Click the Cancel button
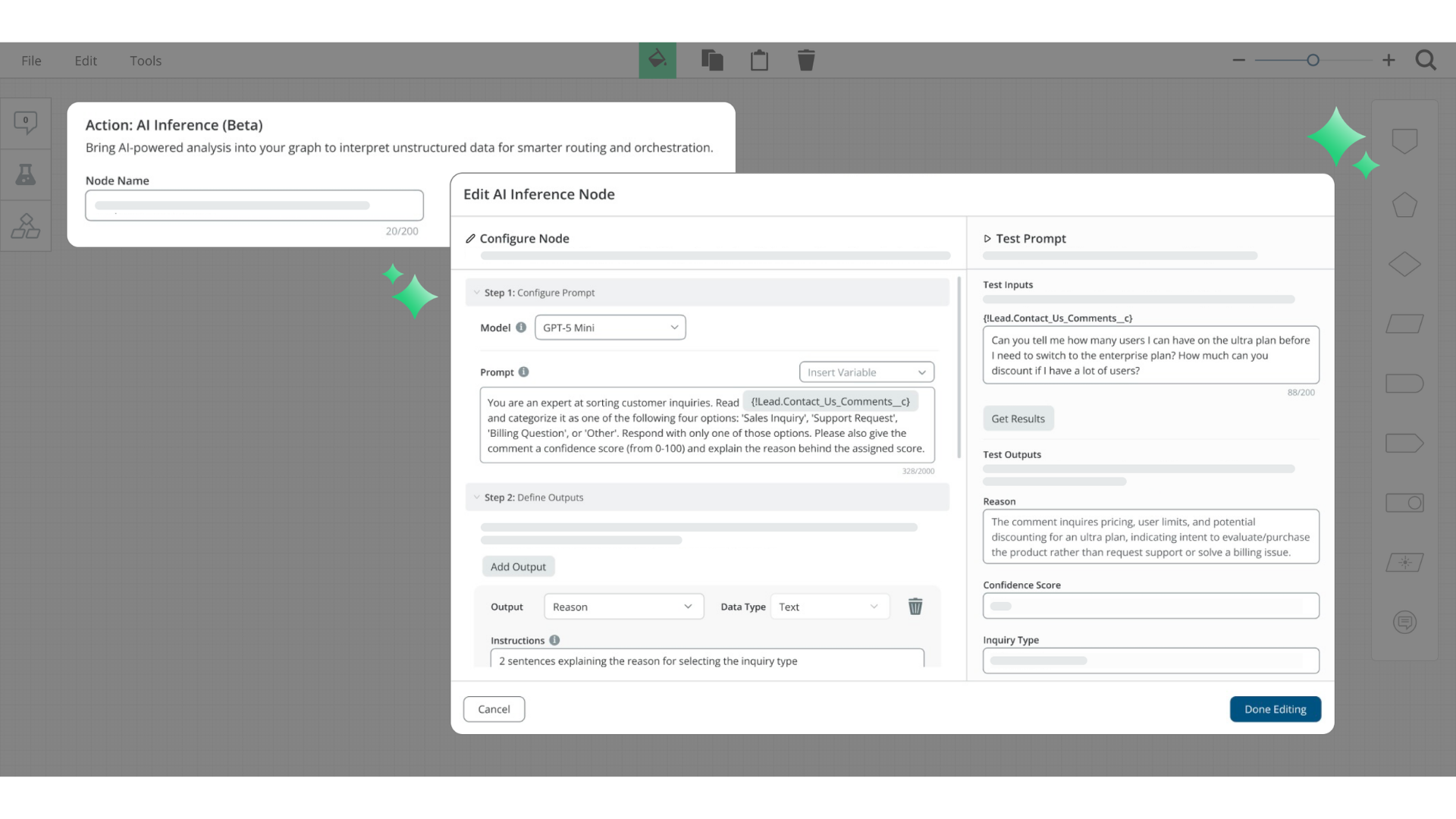The height and width of the screenshot is (819, 1456). tap(494, 709)
